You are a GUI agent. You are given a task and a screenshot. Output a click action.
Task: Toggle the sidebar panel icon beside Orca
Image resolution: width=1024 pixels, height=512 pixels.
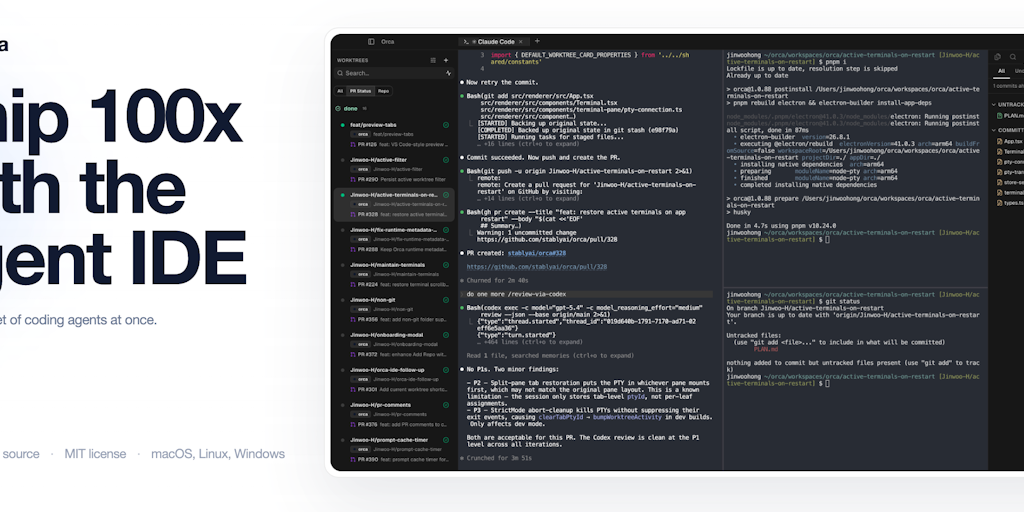[x=371, y=42]
